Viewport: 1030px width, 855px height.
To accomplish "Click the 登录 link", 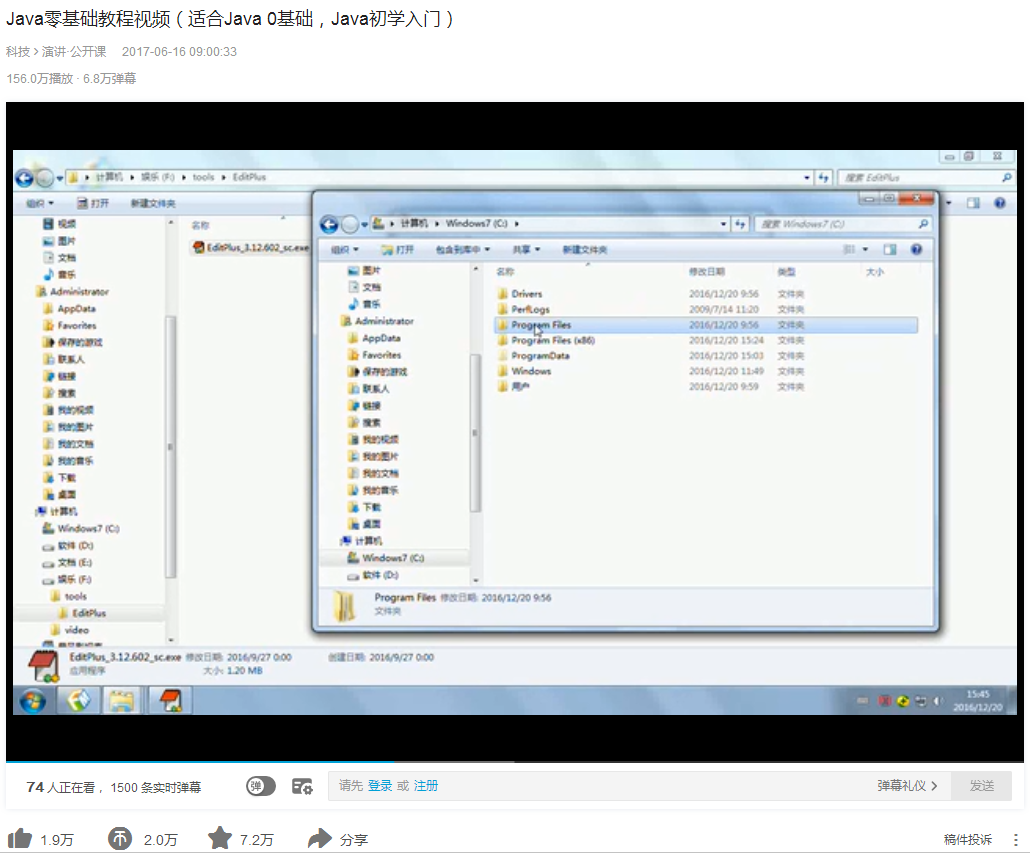I will [x=380, y=785].
